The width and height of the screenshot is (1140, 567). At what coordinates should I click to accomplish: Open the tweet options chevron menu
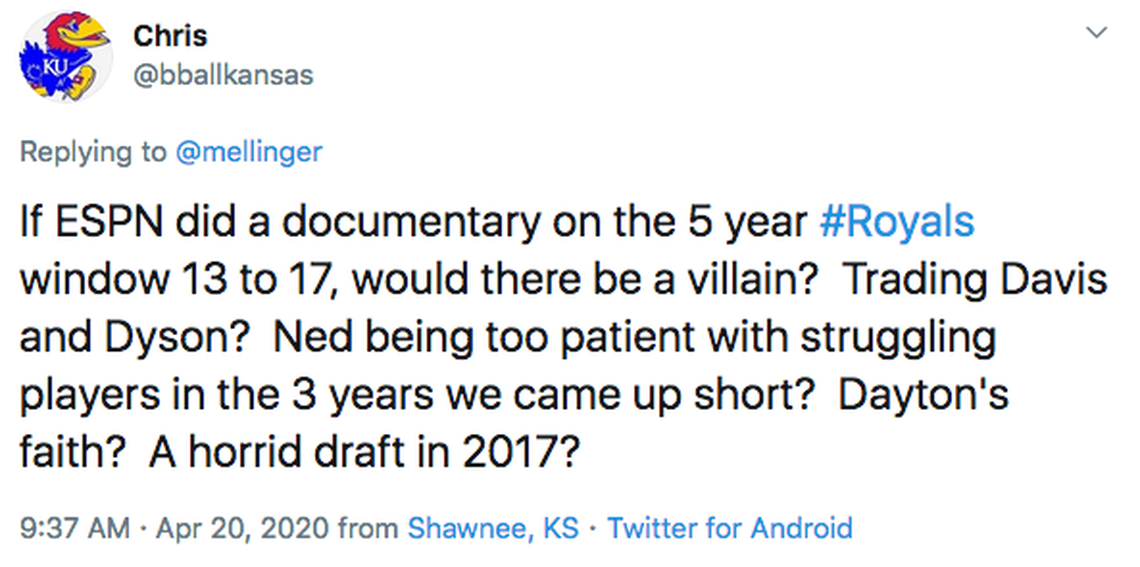coord(1096,34)
